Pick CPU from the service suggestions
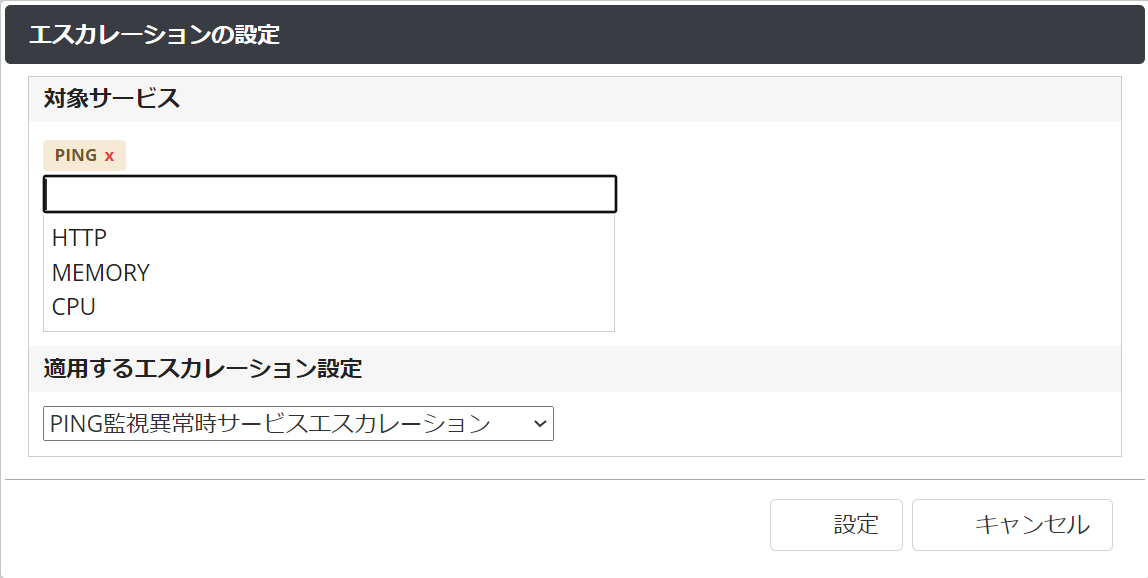 coord(74,307)
